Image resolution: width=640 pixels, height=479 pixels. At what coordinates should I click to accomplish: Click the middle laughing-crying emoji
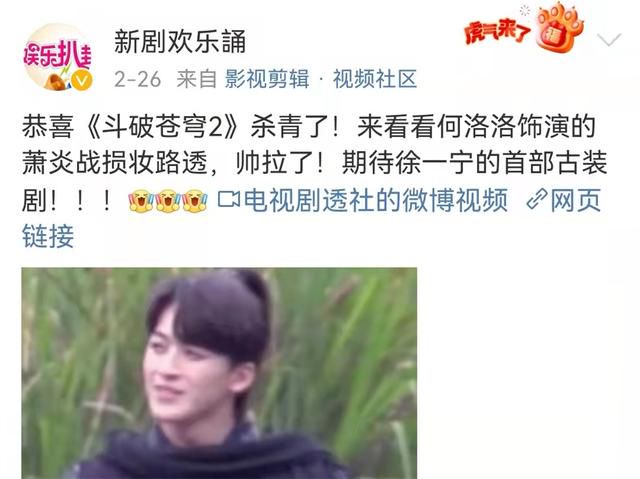coord(168,200)
